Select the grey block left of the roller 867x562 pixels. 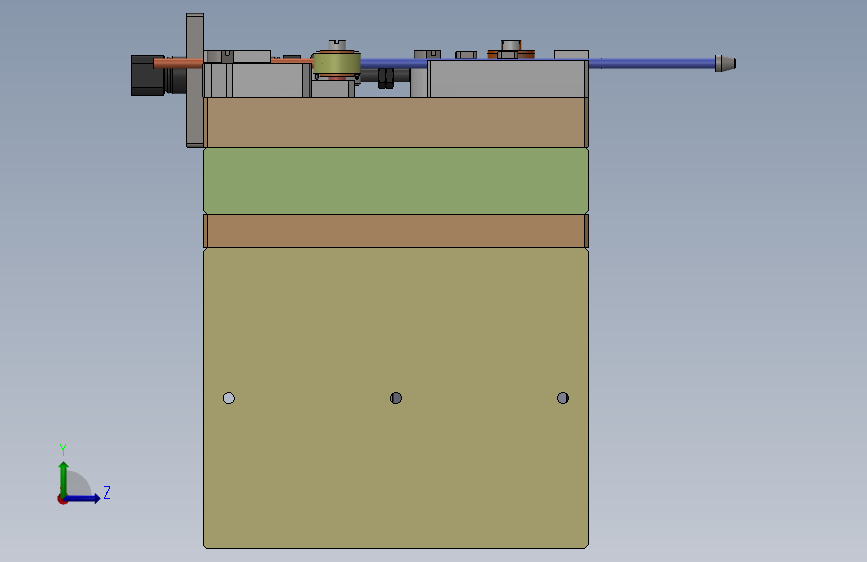coord(267,81)
